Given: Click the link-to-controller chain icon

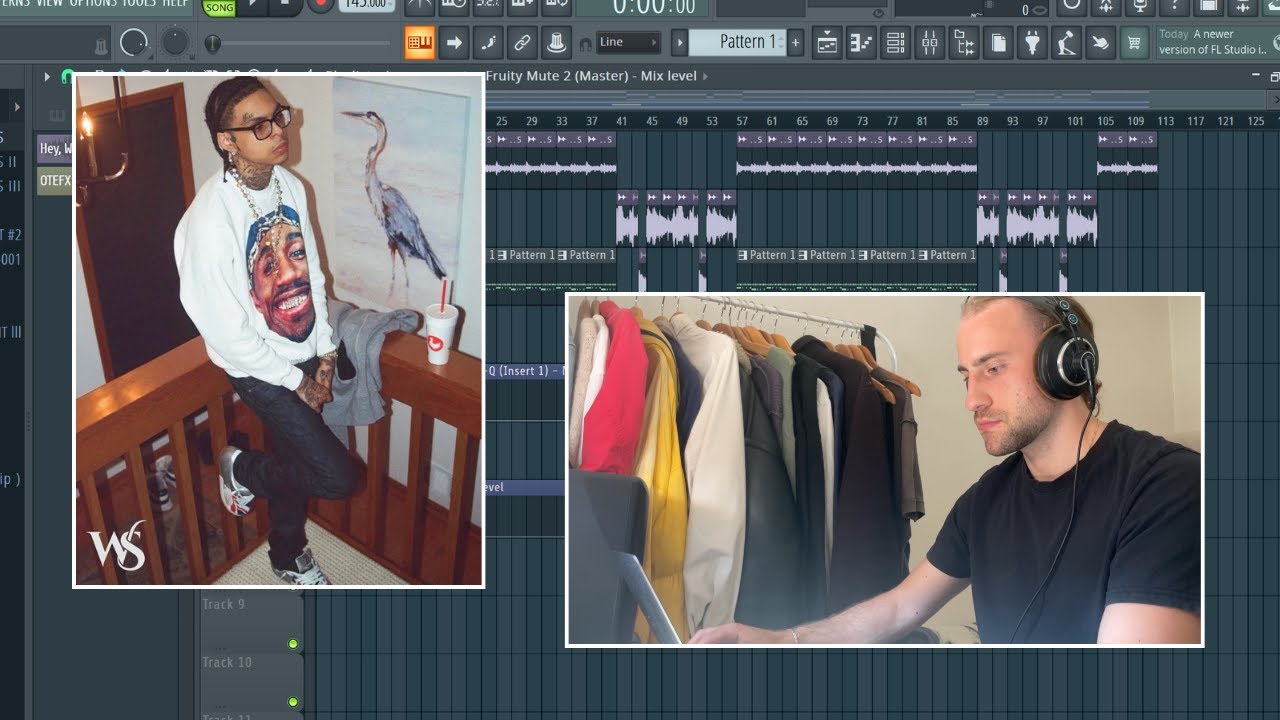Looking at the screenshot, I should tap(521, 43).
